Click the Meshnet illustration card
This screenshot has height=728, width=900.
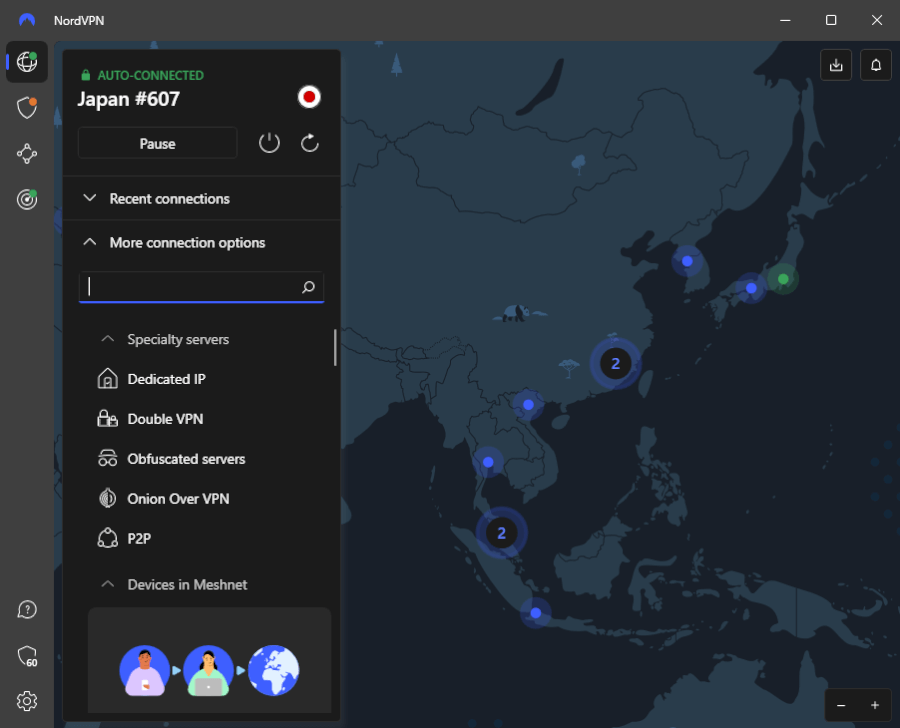pos(210,660)
